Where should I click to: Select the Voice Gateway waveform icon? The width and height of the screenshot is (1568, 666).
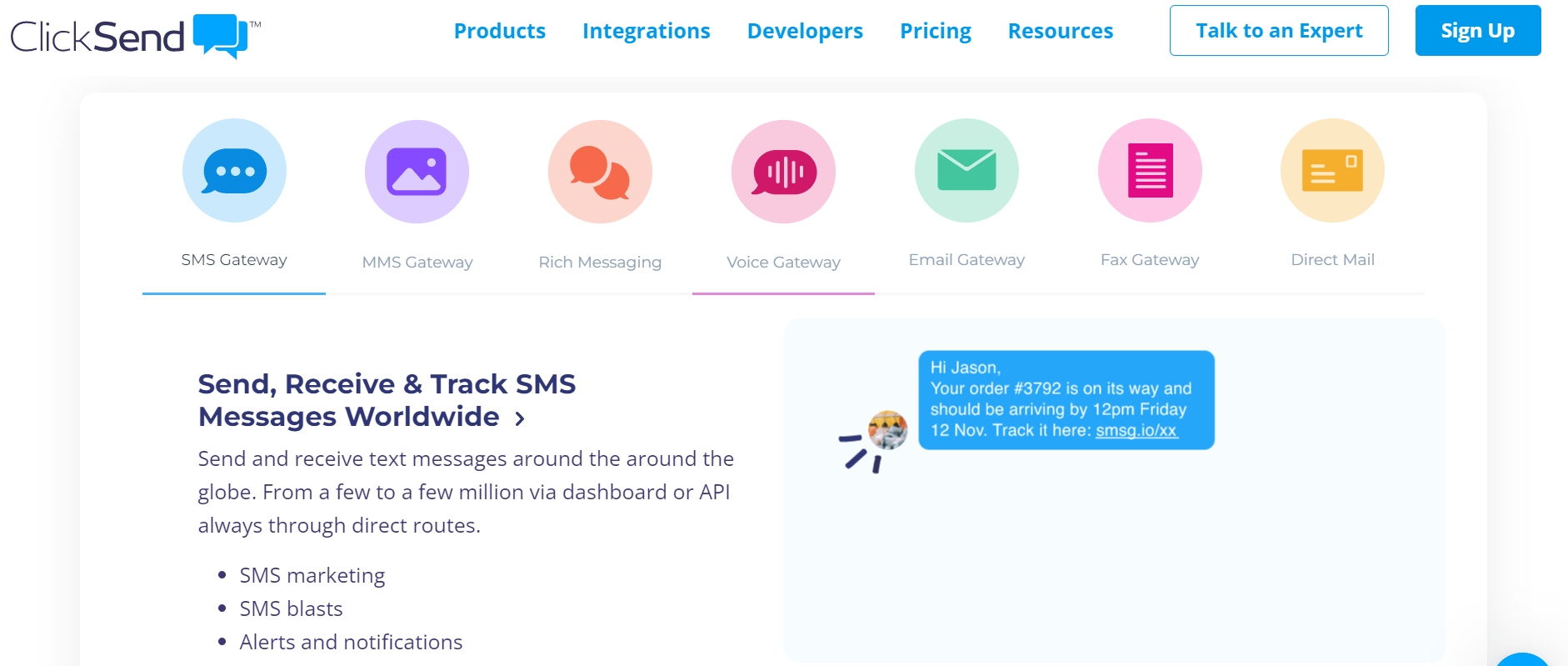783,172
